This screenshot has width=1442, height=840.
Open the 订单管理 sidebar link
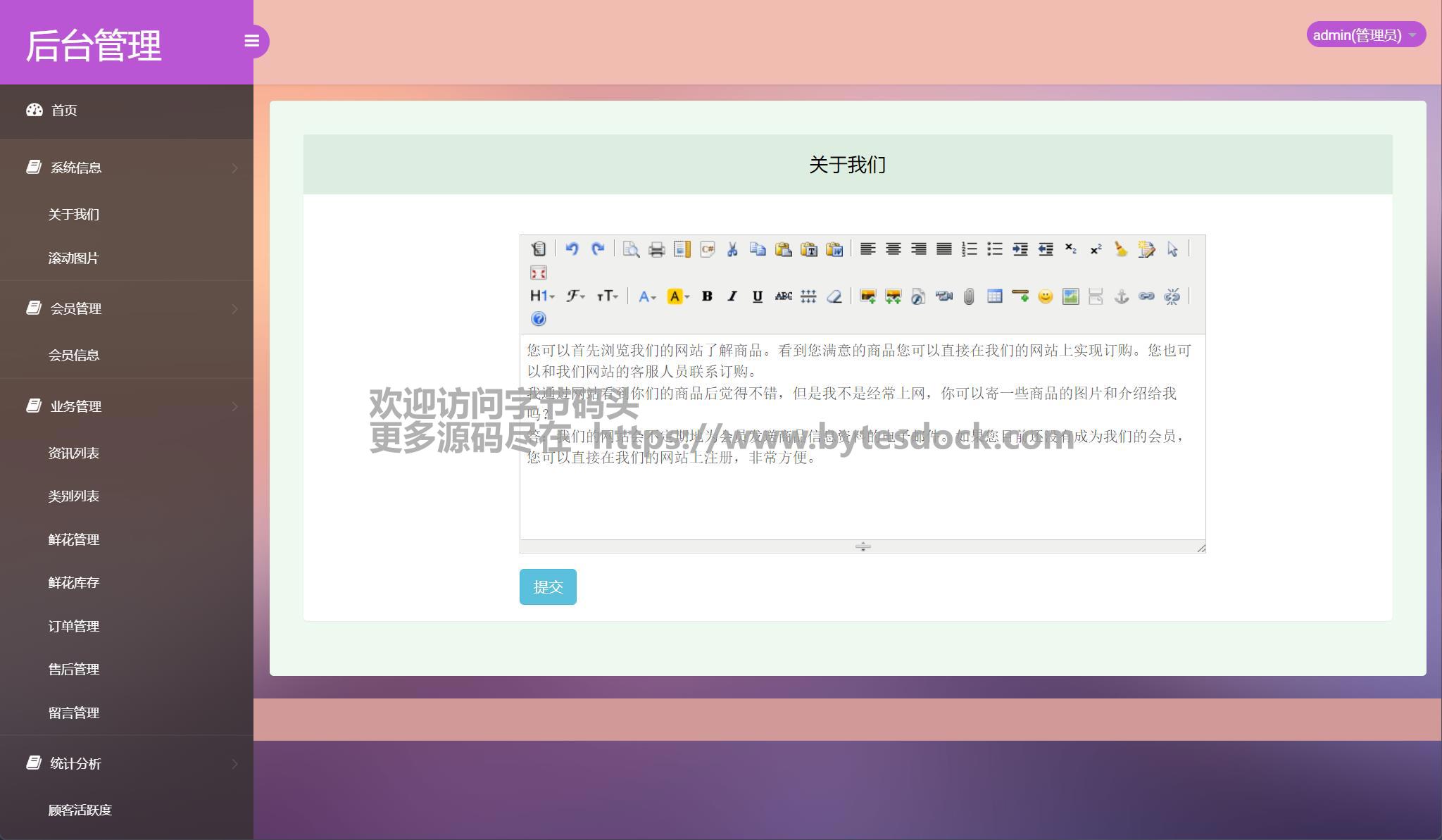tap(74, 627)
